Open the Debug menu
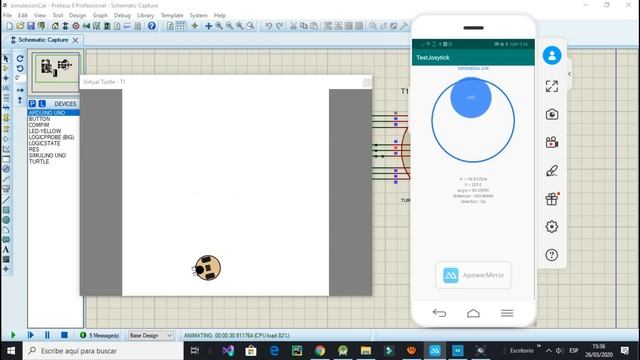Viewport: 640px width, 360px height. coord(122,16)
